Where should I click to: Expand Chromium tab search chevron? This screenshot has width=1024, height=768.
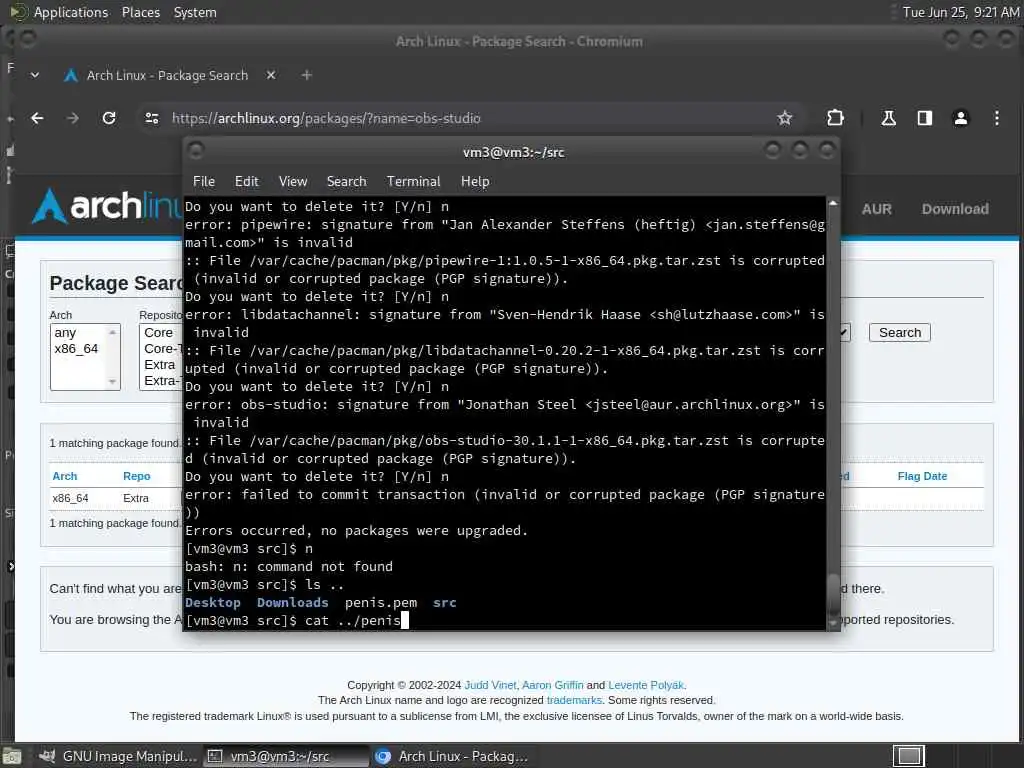click(x=35, y=75)
